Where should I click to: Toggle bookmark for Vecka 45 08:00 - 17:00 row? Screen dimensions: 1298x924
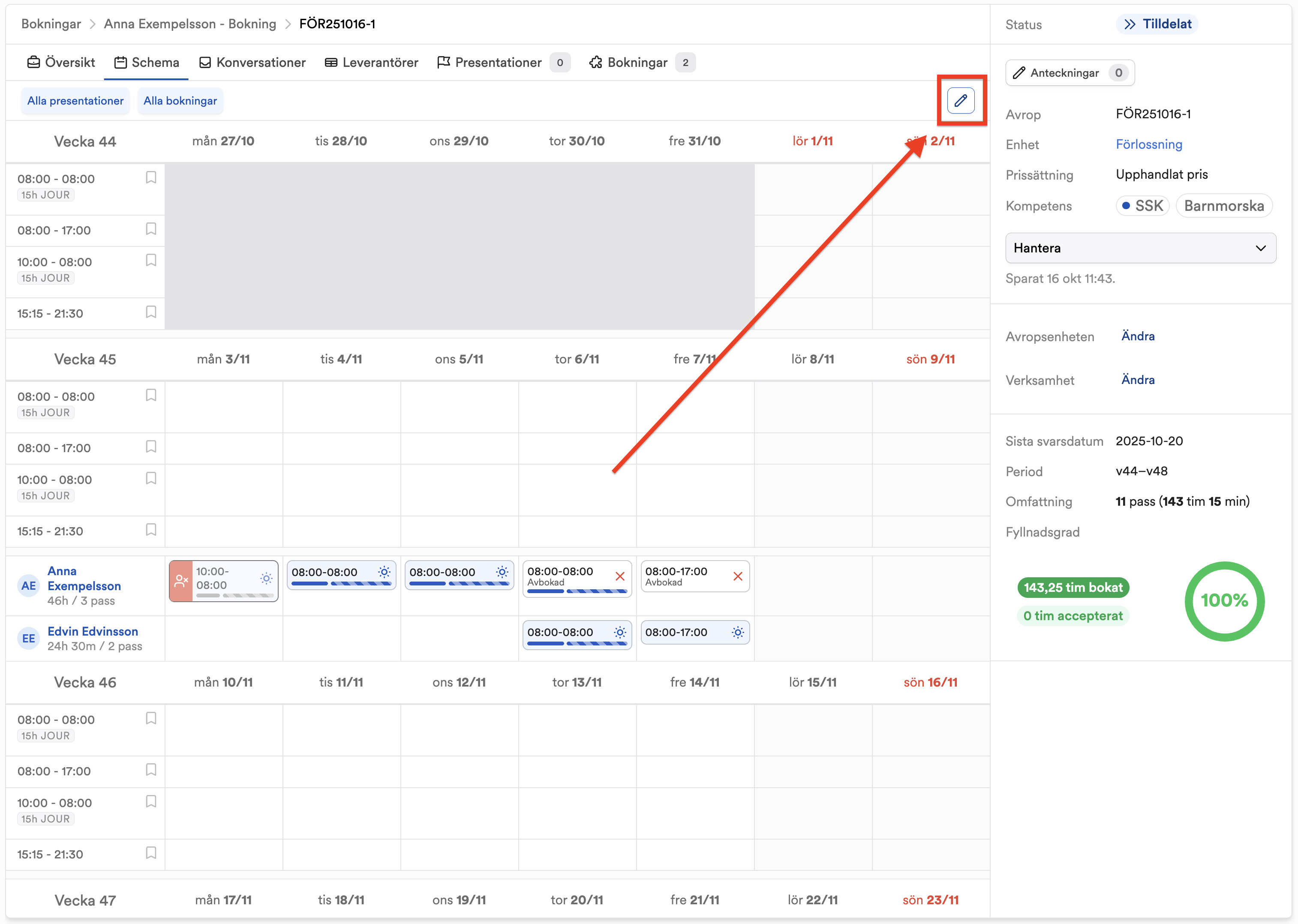pos(151,447)
